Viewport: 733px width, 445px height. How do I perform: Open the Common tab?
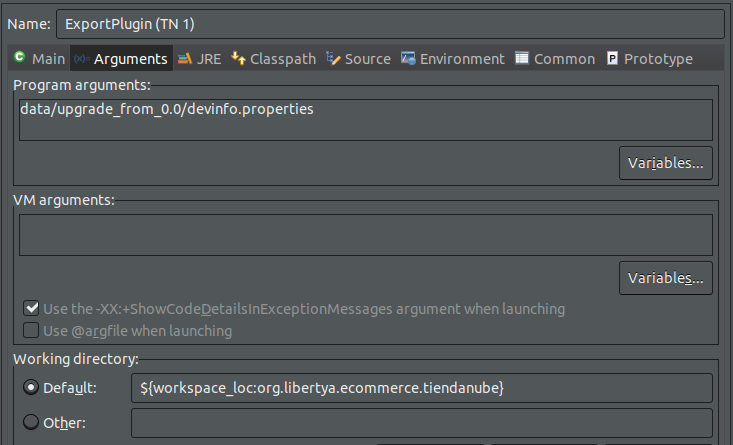pos(555,58)
